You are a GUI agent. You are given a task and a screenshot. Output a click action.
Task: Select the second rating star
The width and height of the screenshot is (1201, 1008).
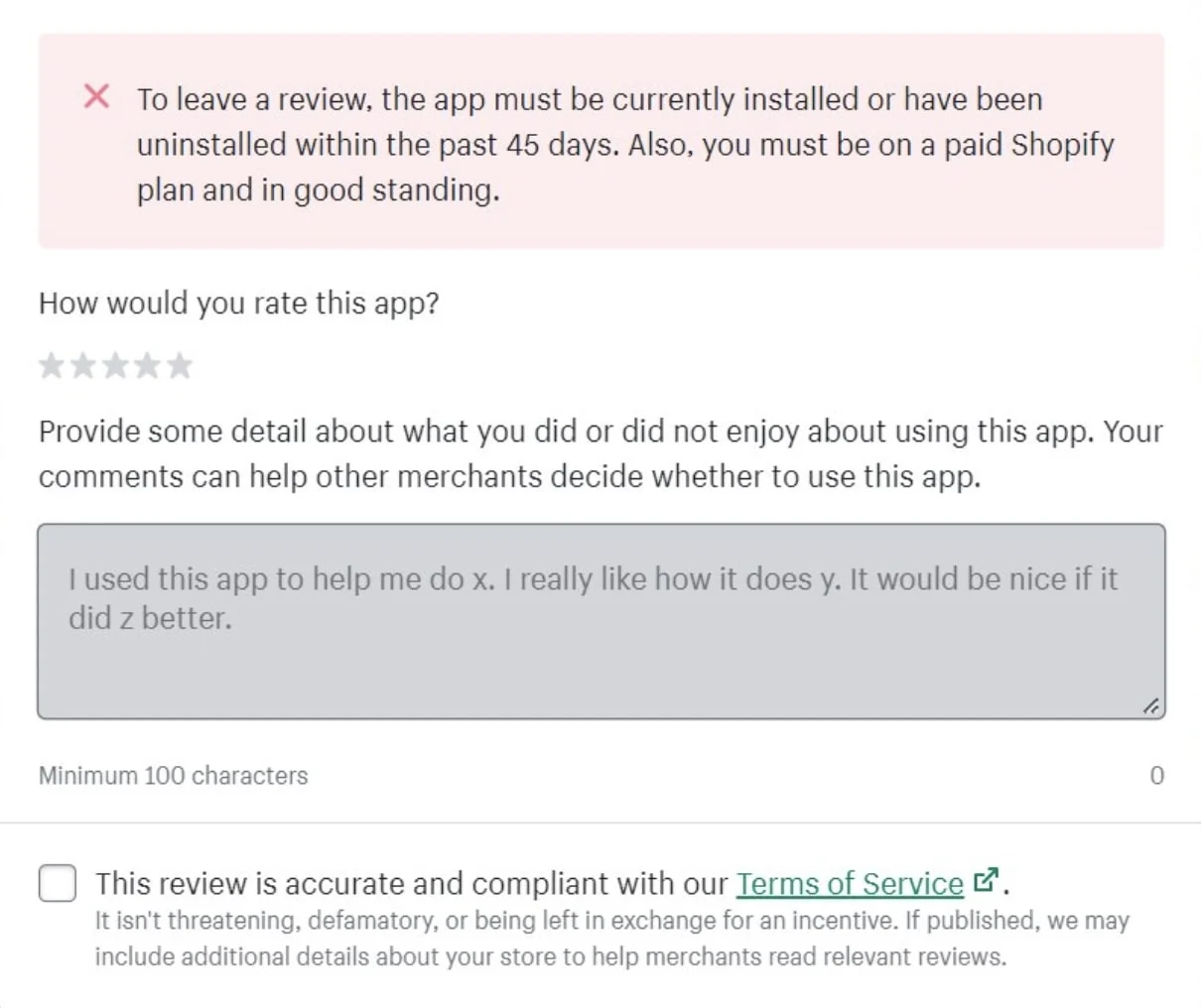pyautogui.click(x=83, y=365)
